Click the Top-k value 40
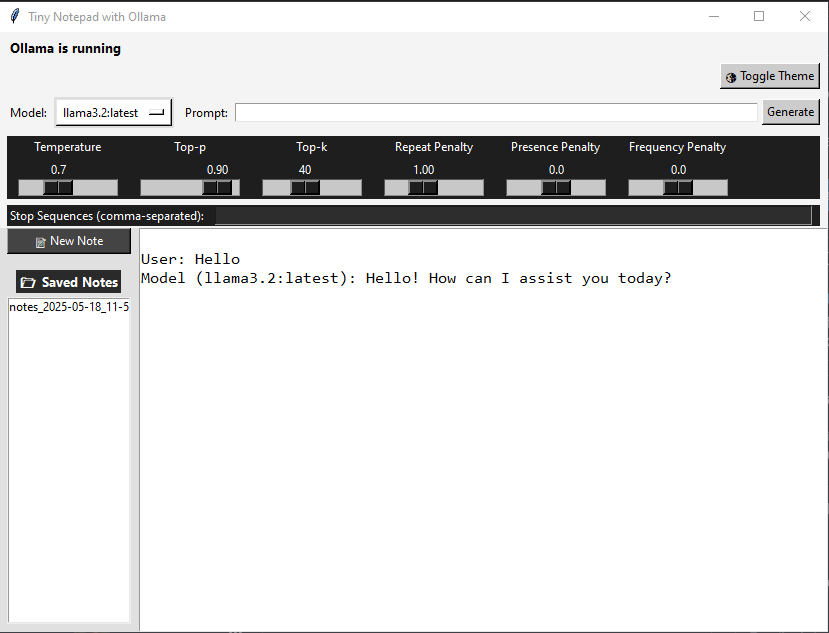The width and height of the screenshot is (829, 633). [305, 170]
